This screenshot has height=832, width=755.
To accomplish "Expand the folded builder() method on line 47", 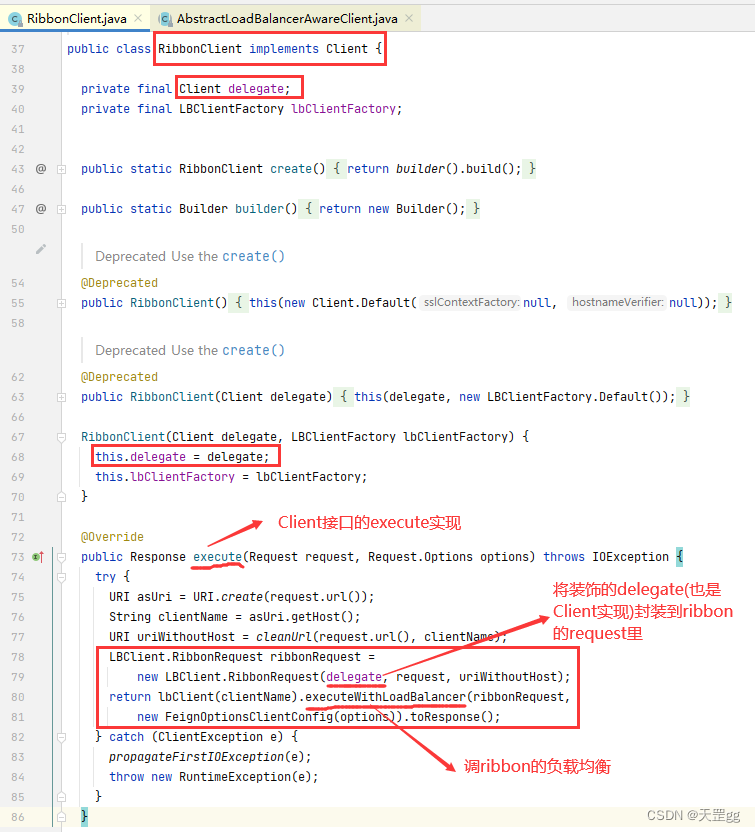I will point(62,209).
